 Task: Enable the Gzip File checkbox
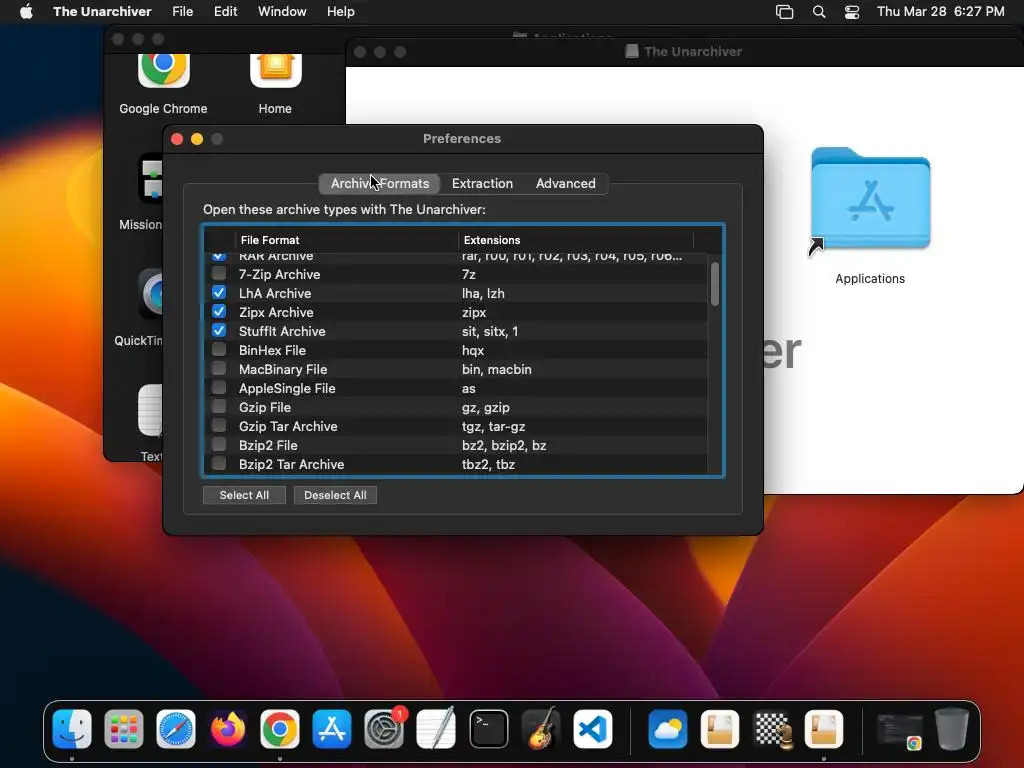click(219, 406)
